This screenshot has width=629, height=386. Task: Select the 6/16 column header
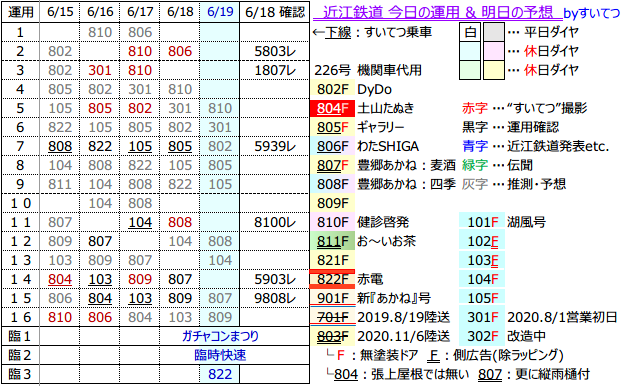click(x=100, y=12)
